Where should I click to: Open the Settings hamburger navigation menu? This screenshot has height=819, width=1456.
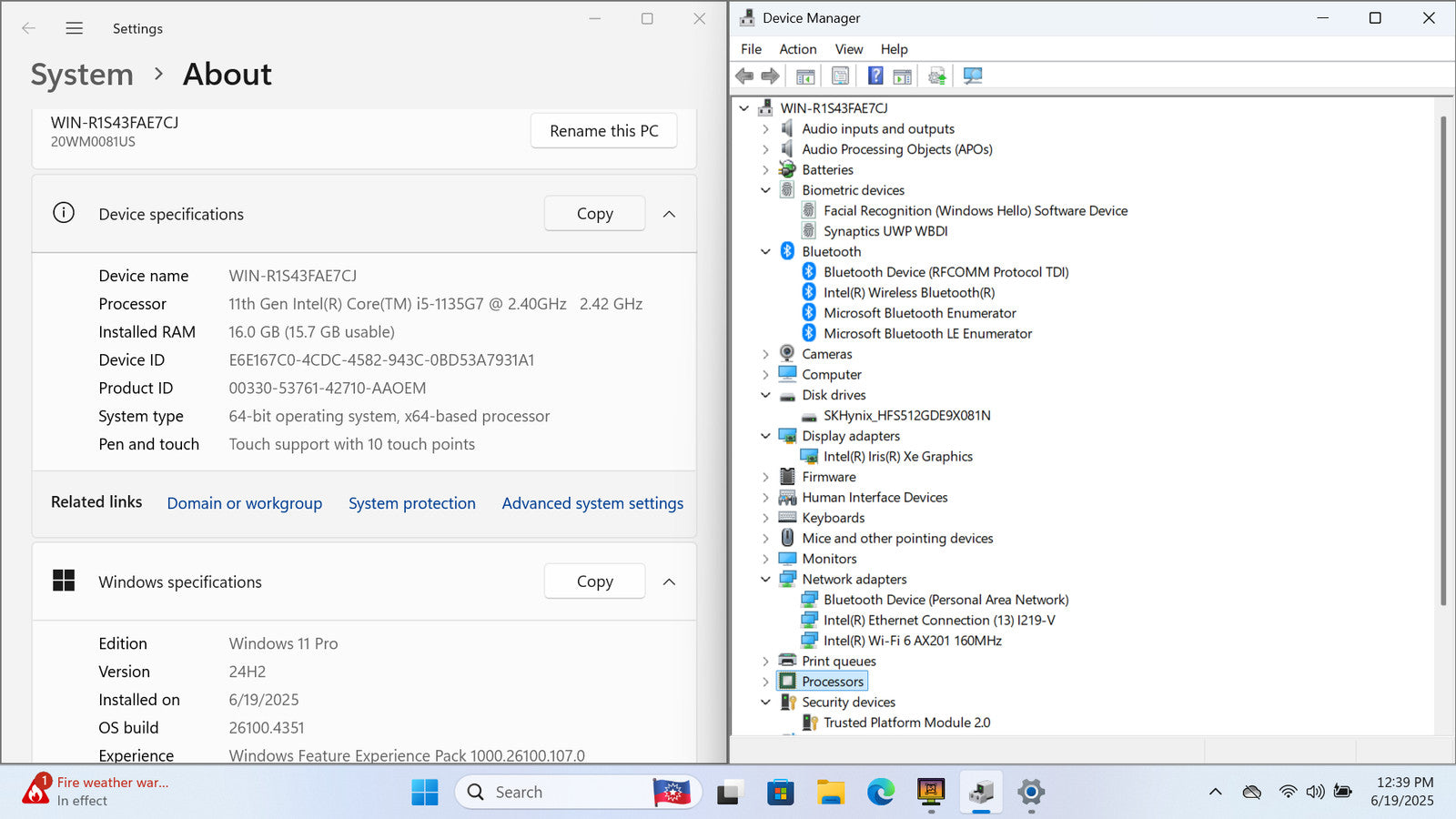pos(75,28)
